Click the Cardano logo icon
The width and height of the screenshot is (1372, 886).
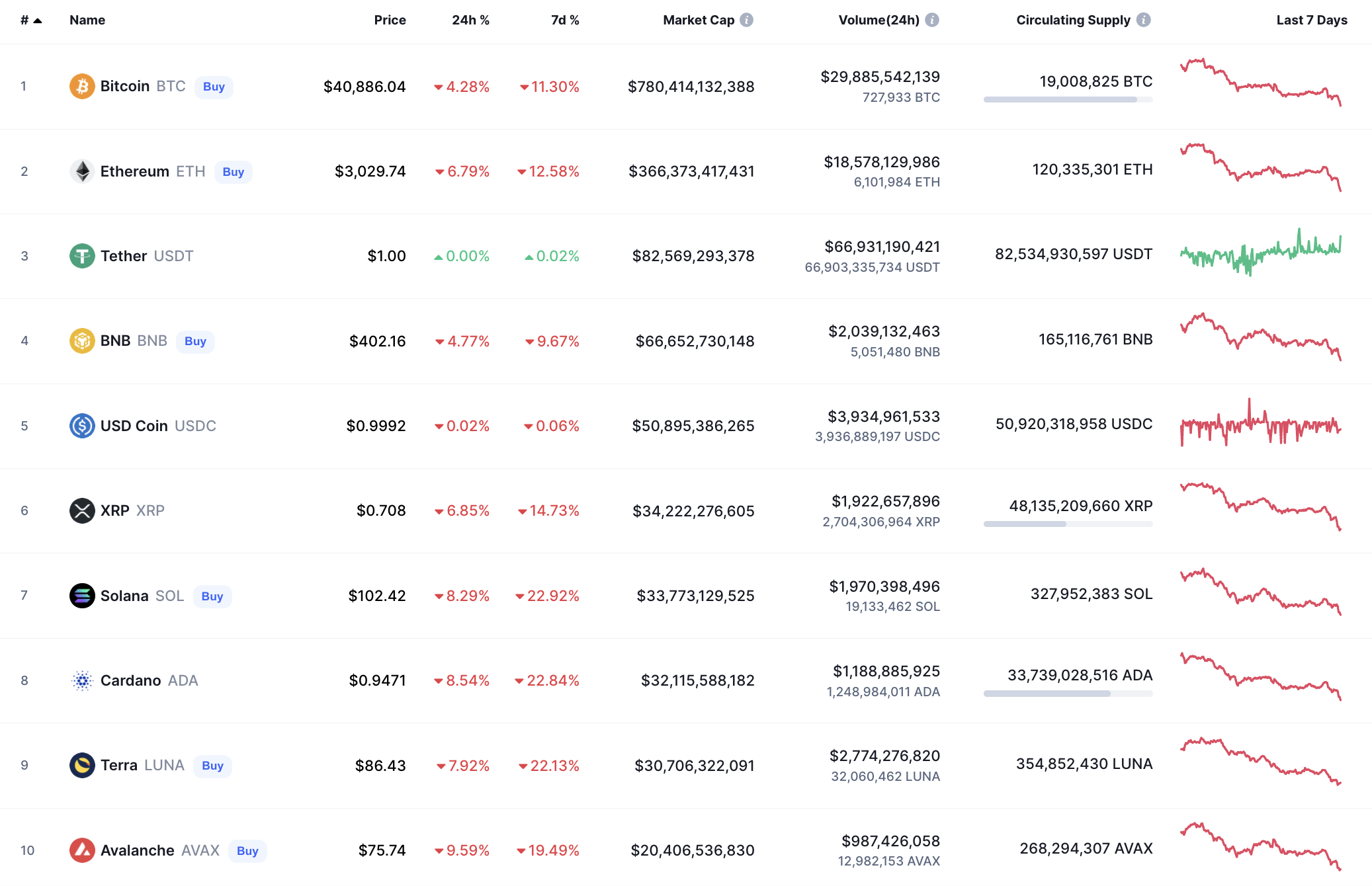[82, 680]
